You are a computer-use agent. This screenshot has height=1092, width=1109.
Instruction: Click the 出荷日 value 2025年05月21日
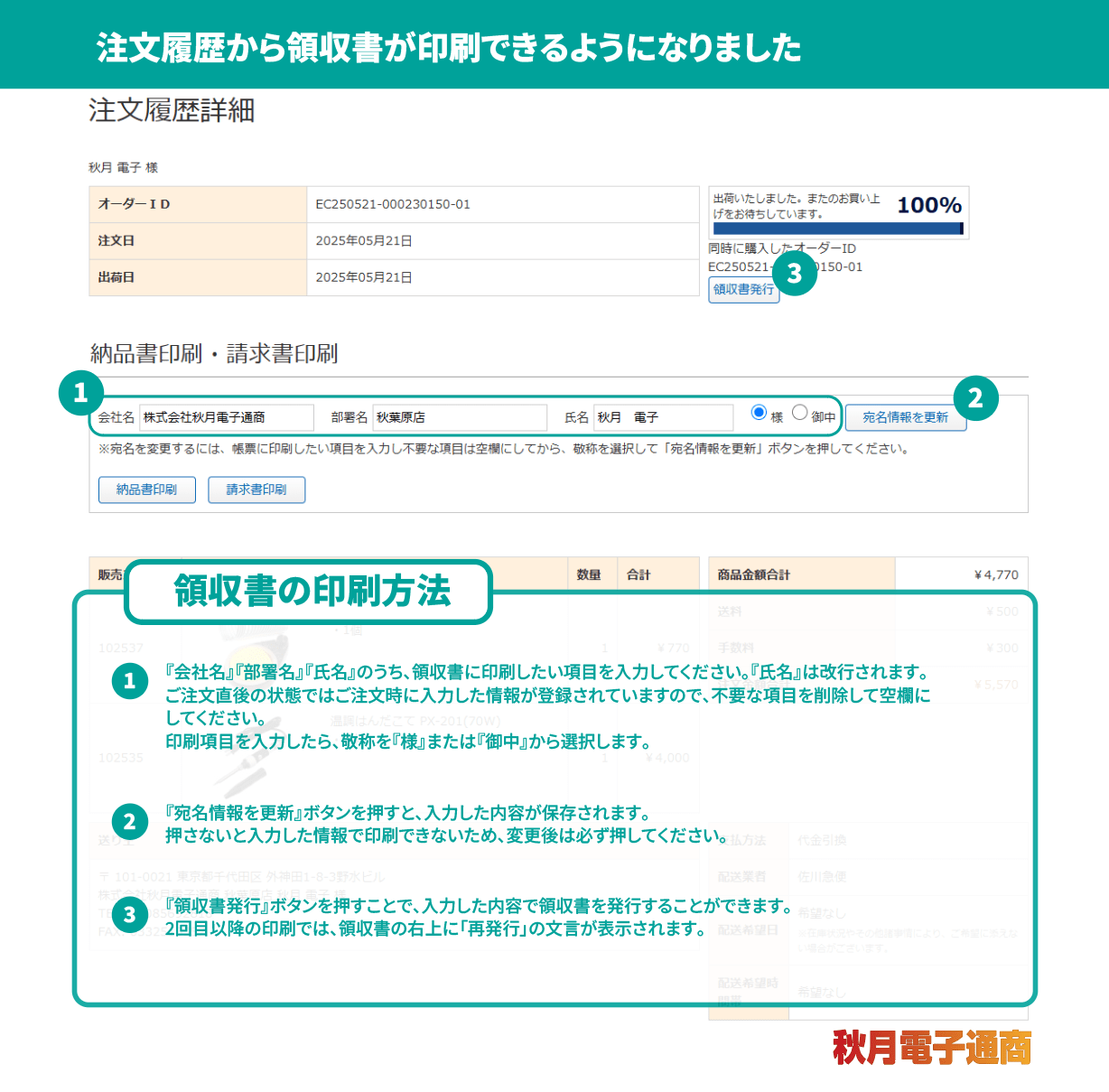[364, 277]
